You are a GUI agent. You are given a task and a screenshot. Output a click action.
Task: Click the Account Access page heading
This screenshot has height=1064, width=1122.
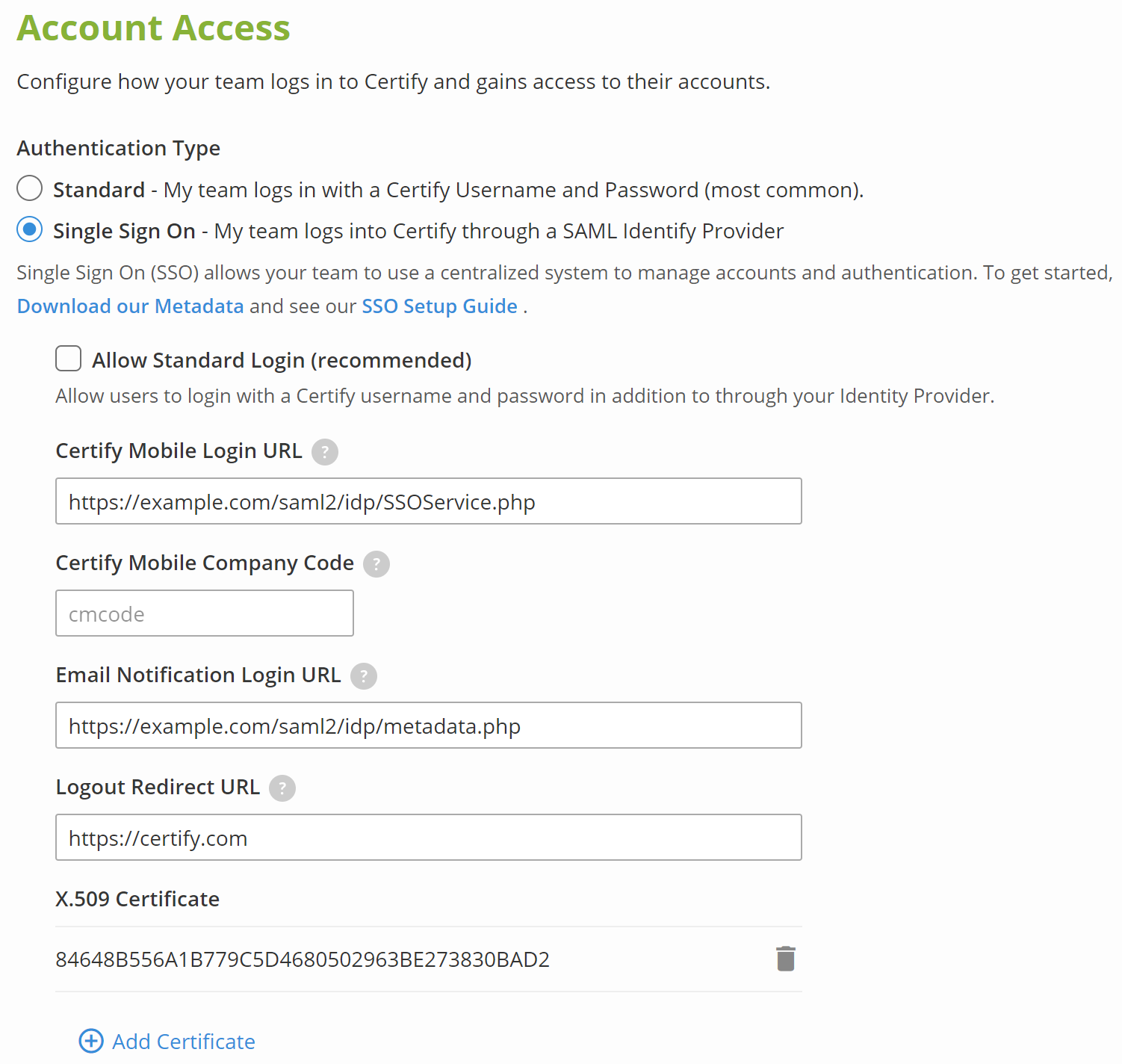pos(154,28)
